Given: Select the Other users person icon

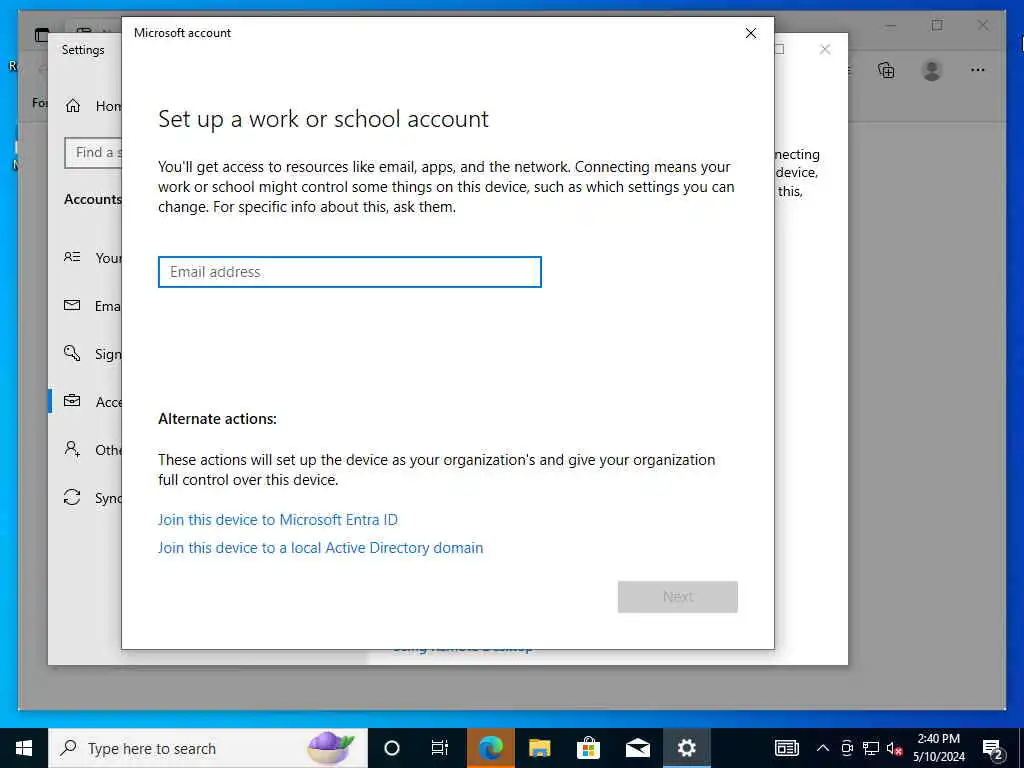Looking at the screenshot, I should point(72,449).
